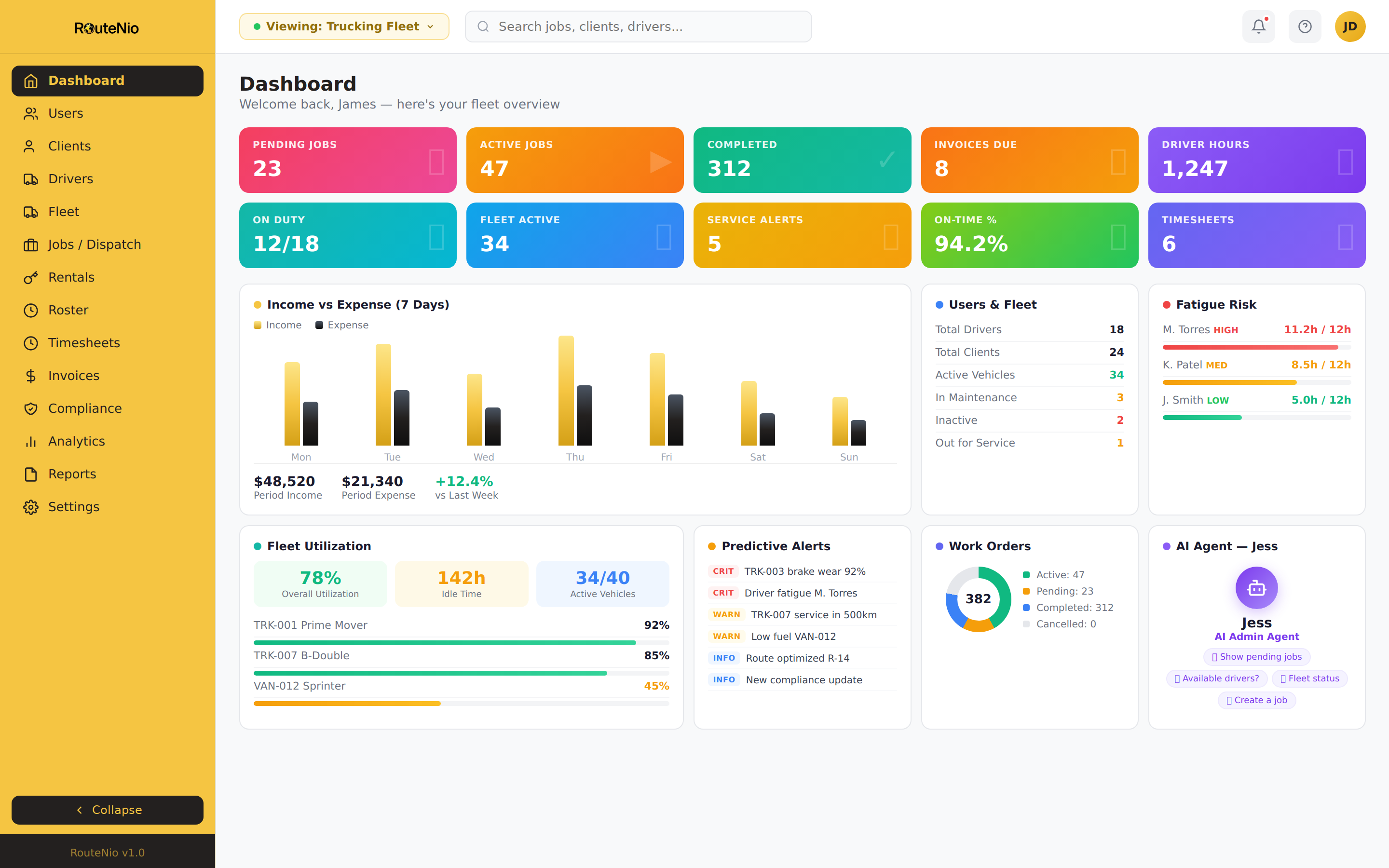The image size is (1389, 868).
Task: Toggle the Expense series in chart legend
Action: pyautogui.click(x=342, y=325)
